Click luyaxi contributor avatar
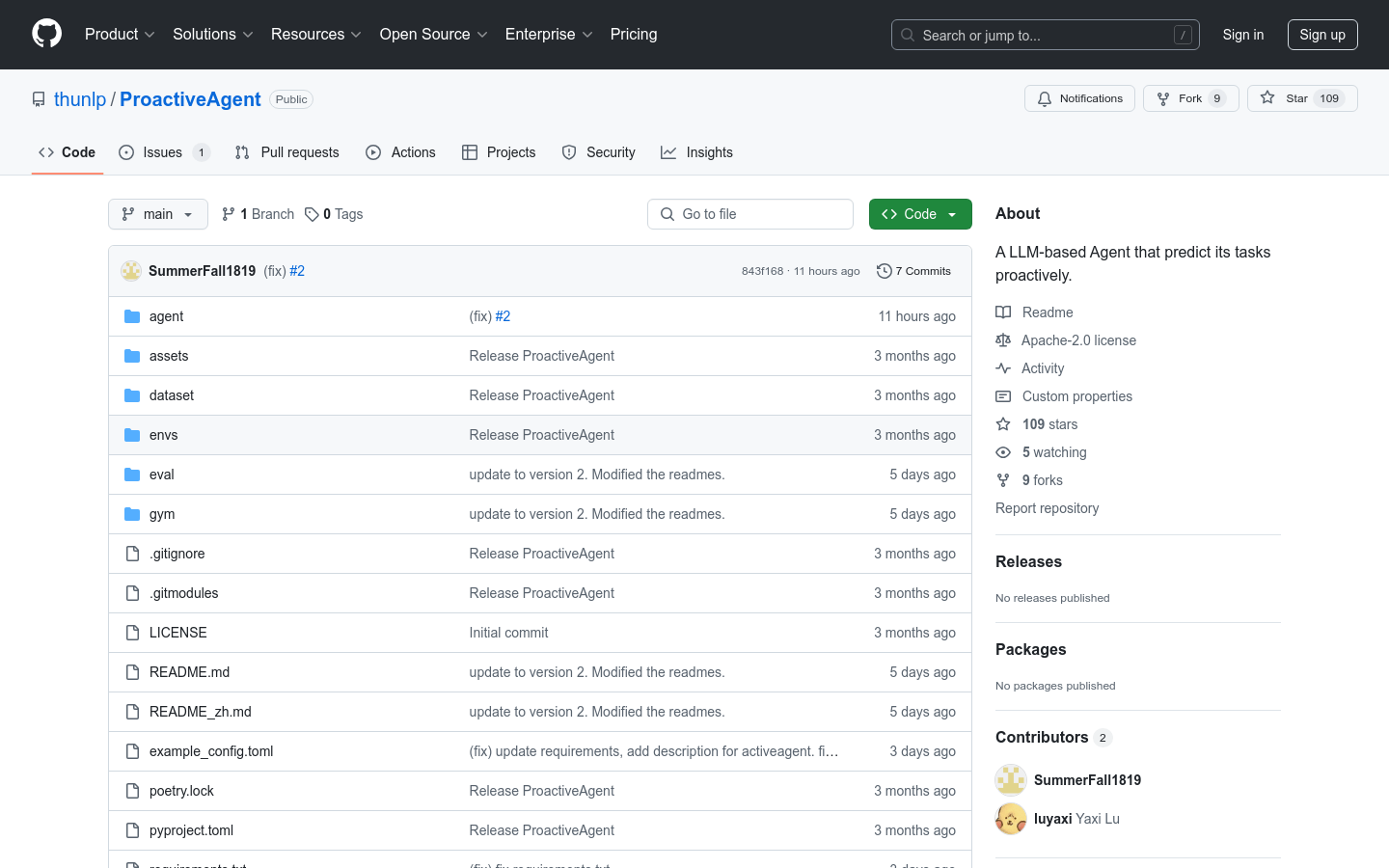1389x868 pixels. [x=1011, y=819]
